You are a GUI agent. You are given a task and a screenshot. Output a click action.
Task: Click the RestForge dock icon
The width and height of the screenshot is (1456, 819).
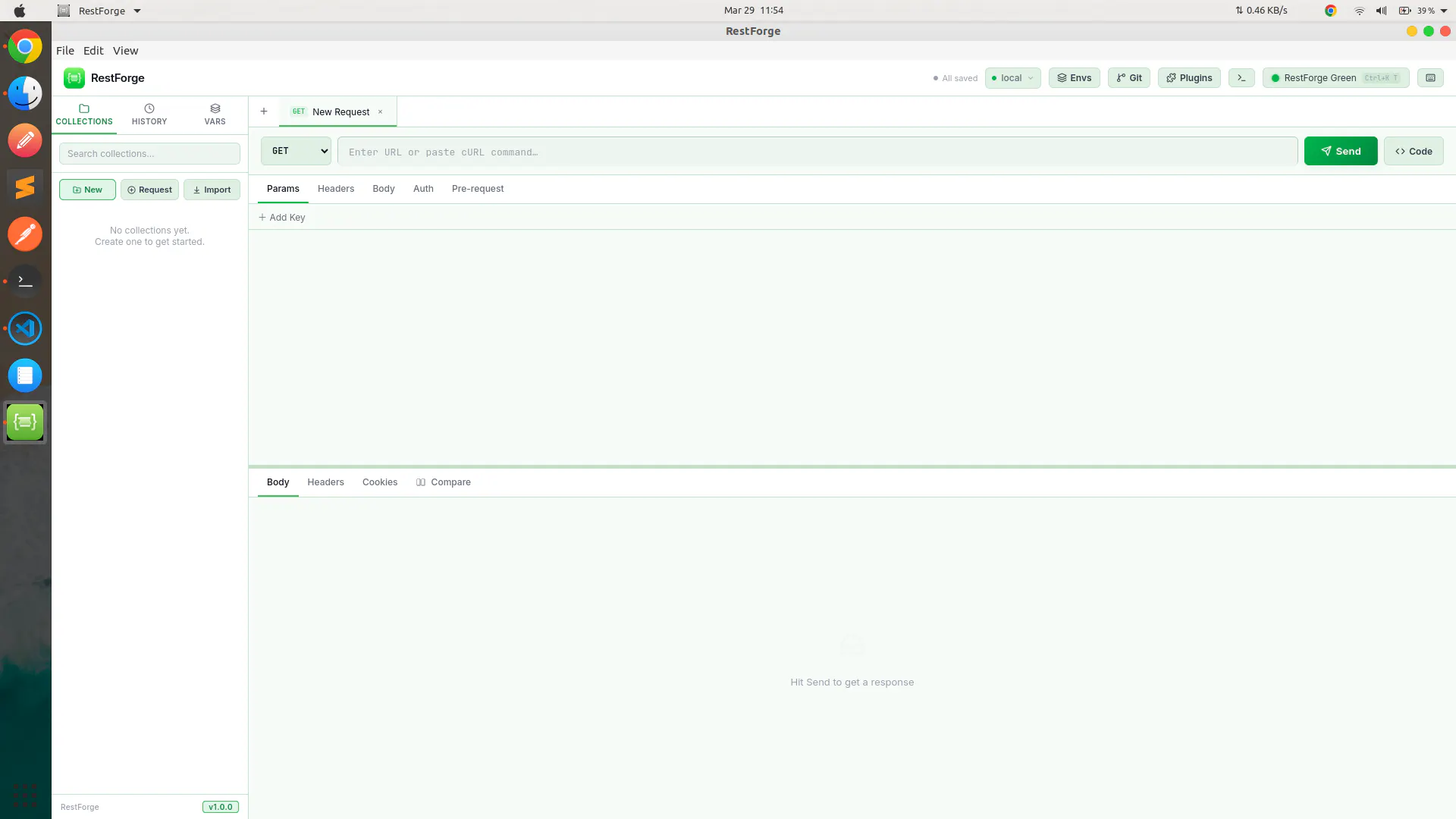[25, 422]
